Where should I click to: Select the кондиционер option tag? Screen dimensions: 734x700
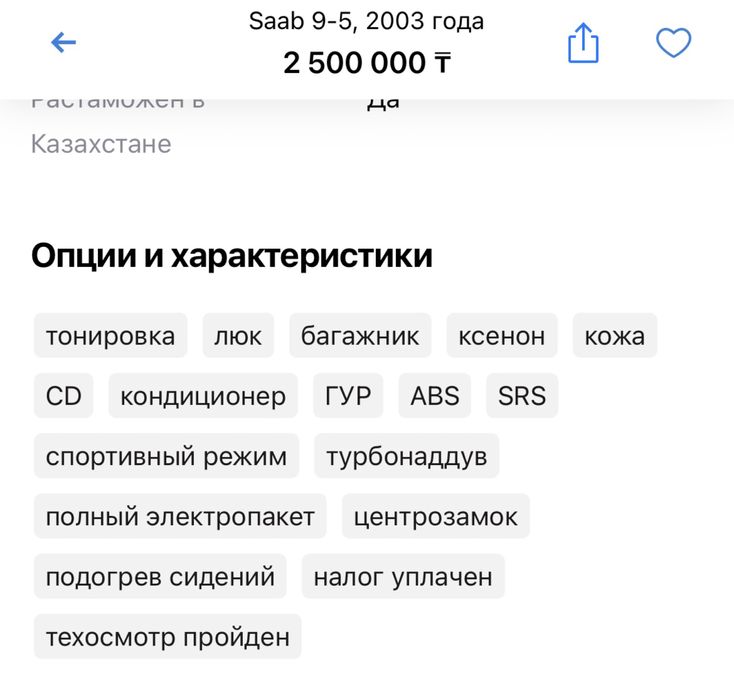point(203,396)
